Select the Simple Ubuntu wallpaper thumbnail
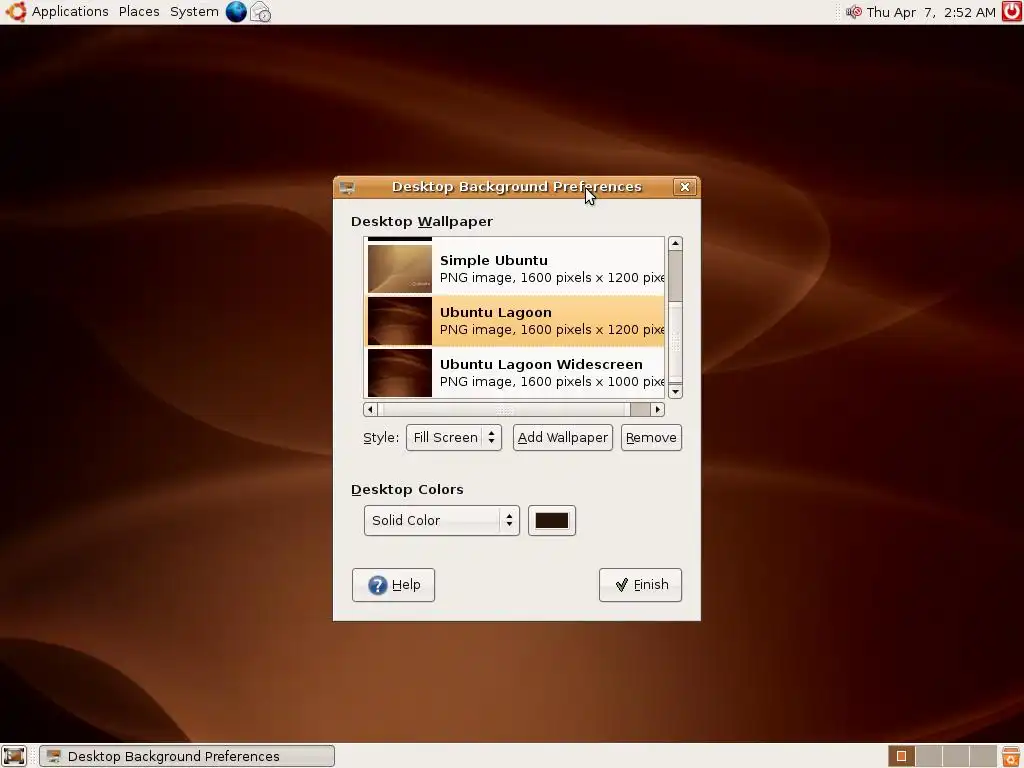 click(x=400, y=268)
